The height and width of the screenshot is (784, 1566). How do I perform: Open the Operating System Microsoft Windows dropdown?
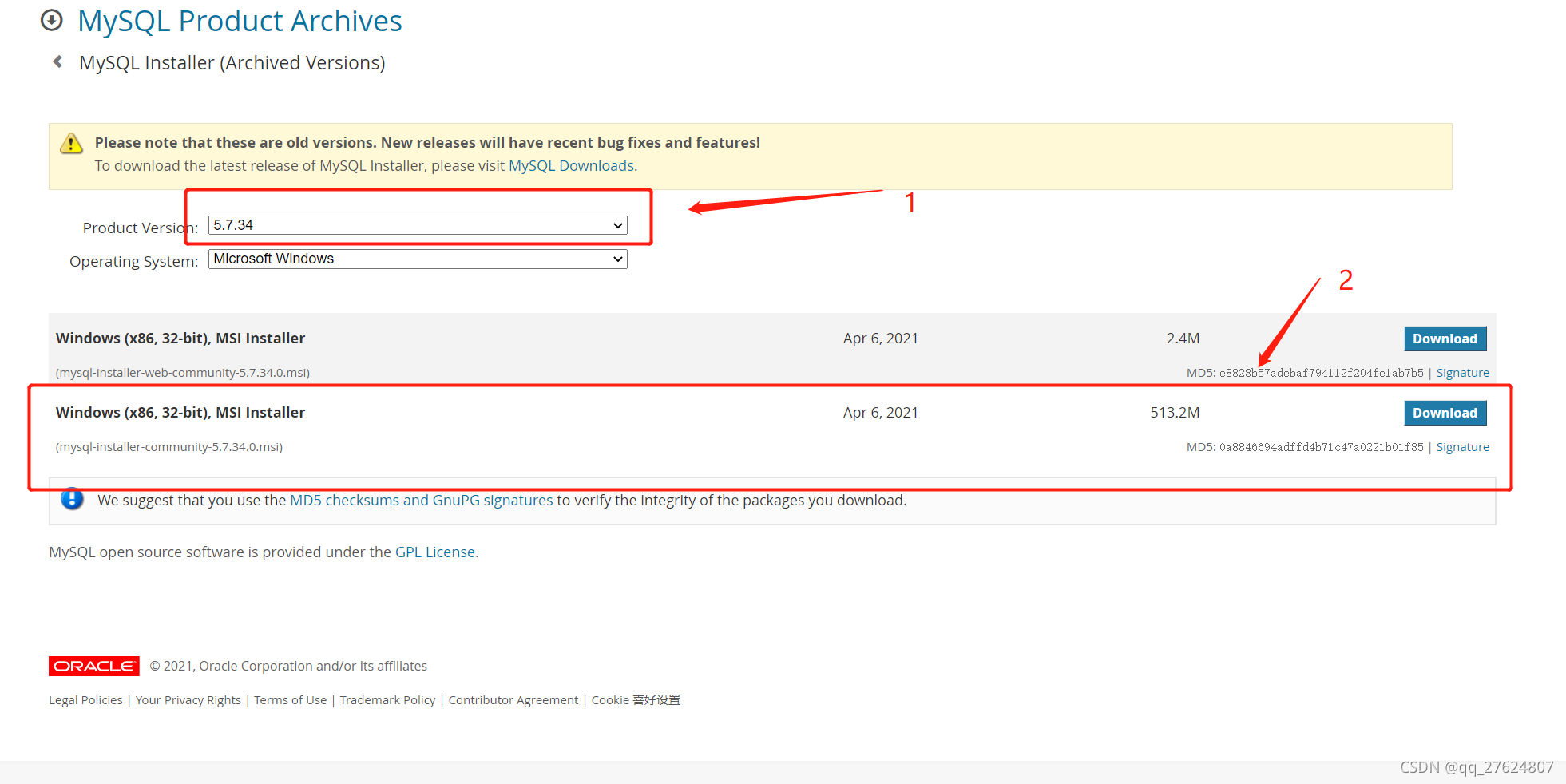[x=418, y=259]
